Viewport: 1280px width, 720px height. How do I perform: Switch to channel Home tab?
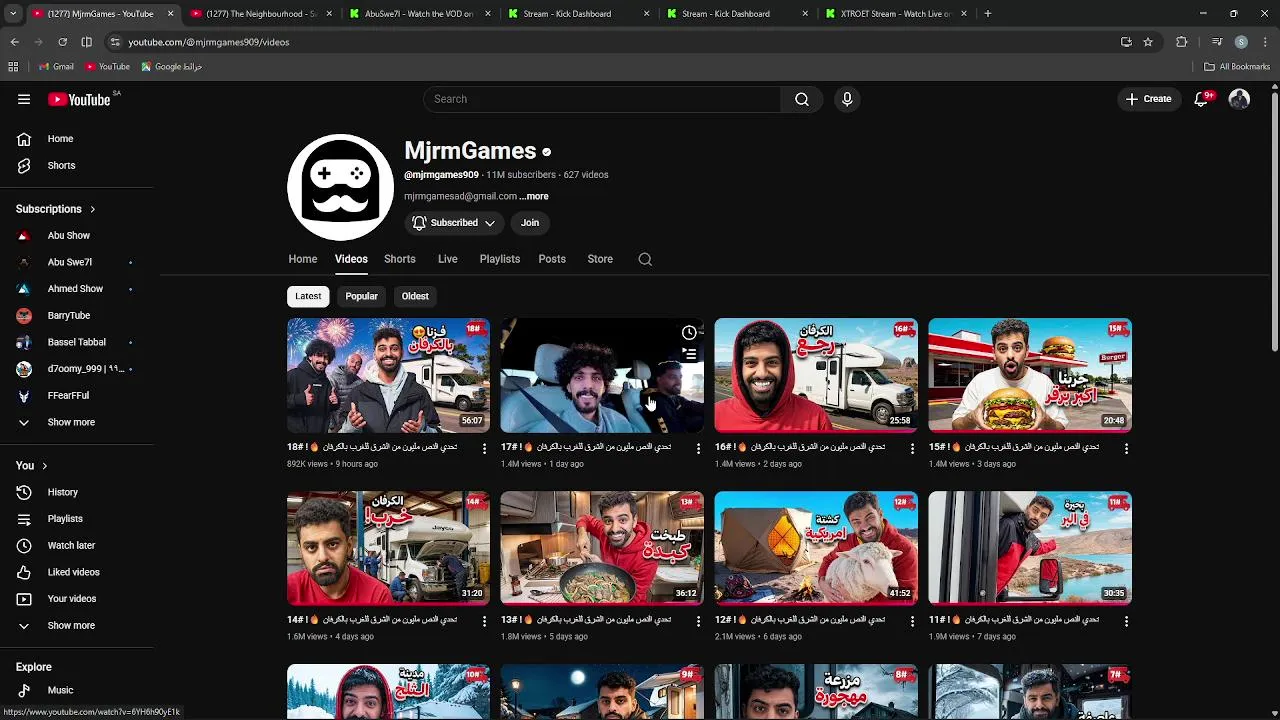(303, 259)
